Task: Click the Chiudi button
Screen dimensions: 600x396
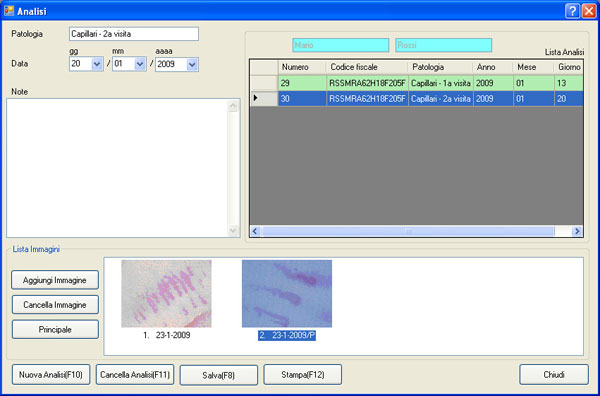Action: (x=554, y=375)
